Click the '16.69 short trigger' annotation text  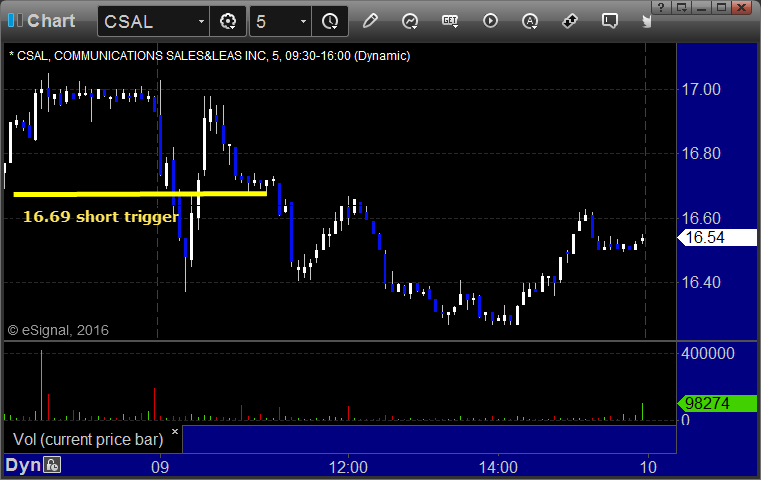pos(101,216)
